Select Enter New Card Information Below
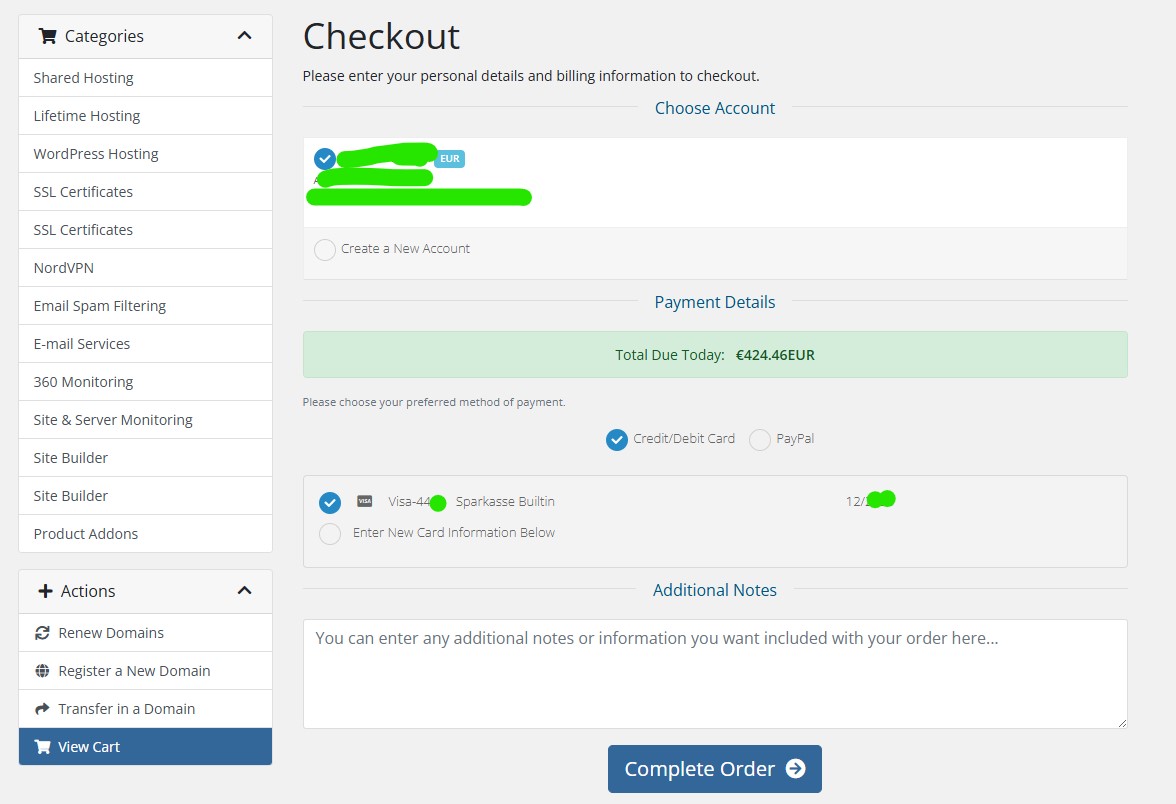 click(x=330, y=534)
